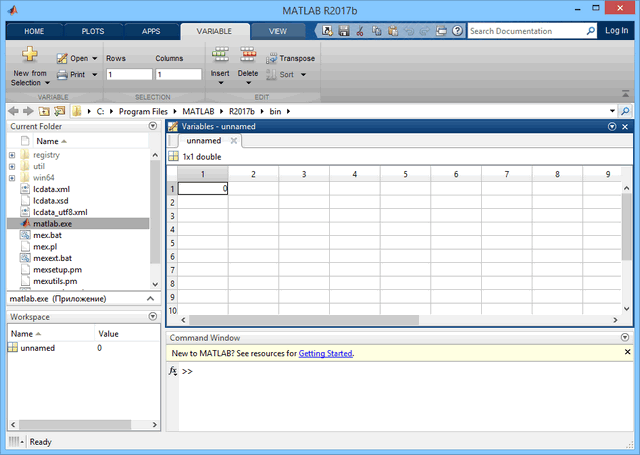Click the Insert rows/columns icon
This screenshot has height=455, width=640.
220,56
